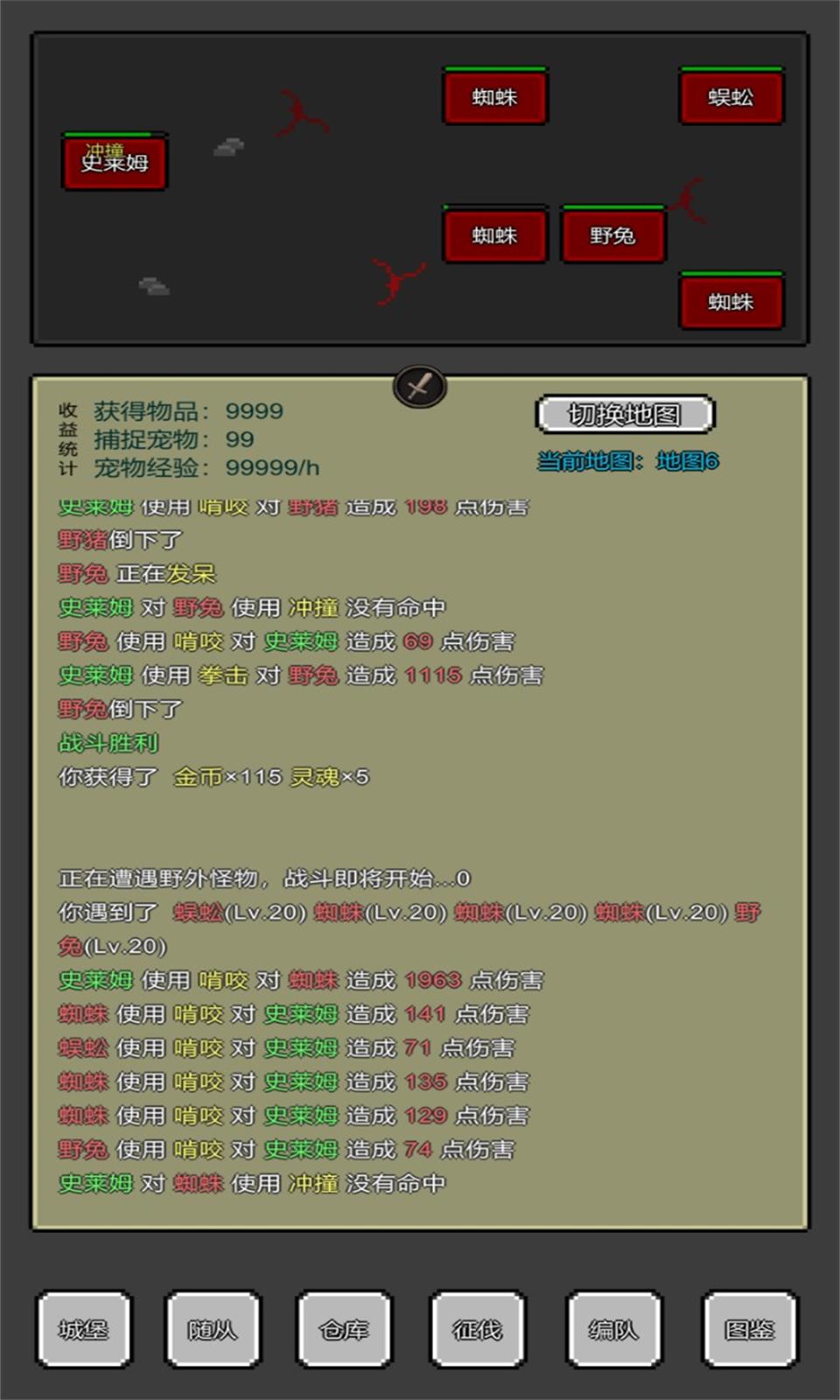Target the 蜈蚣 enemy unit

click(731, 98)
